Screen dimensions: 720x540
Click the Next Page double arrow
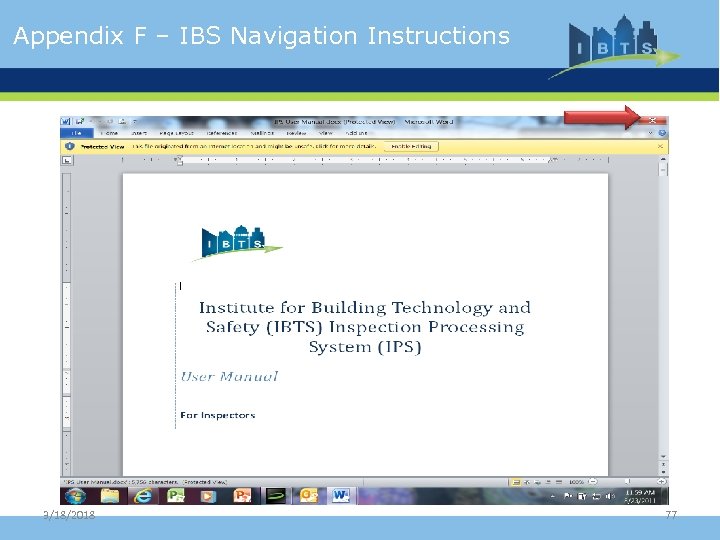pos(663,472)
